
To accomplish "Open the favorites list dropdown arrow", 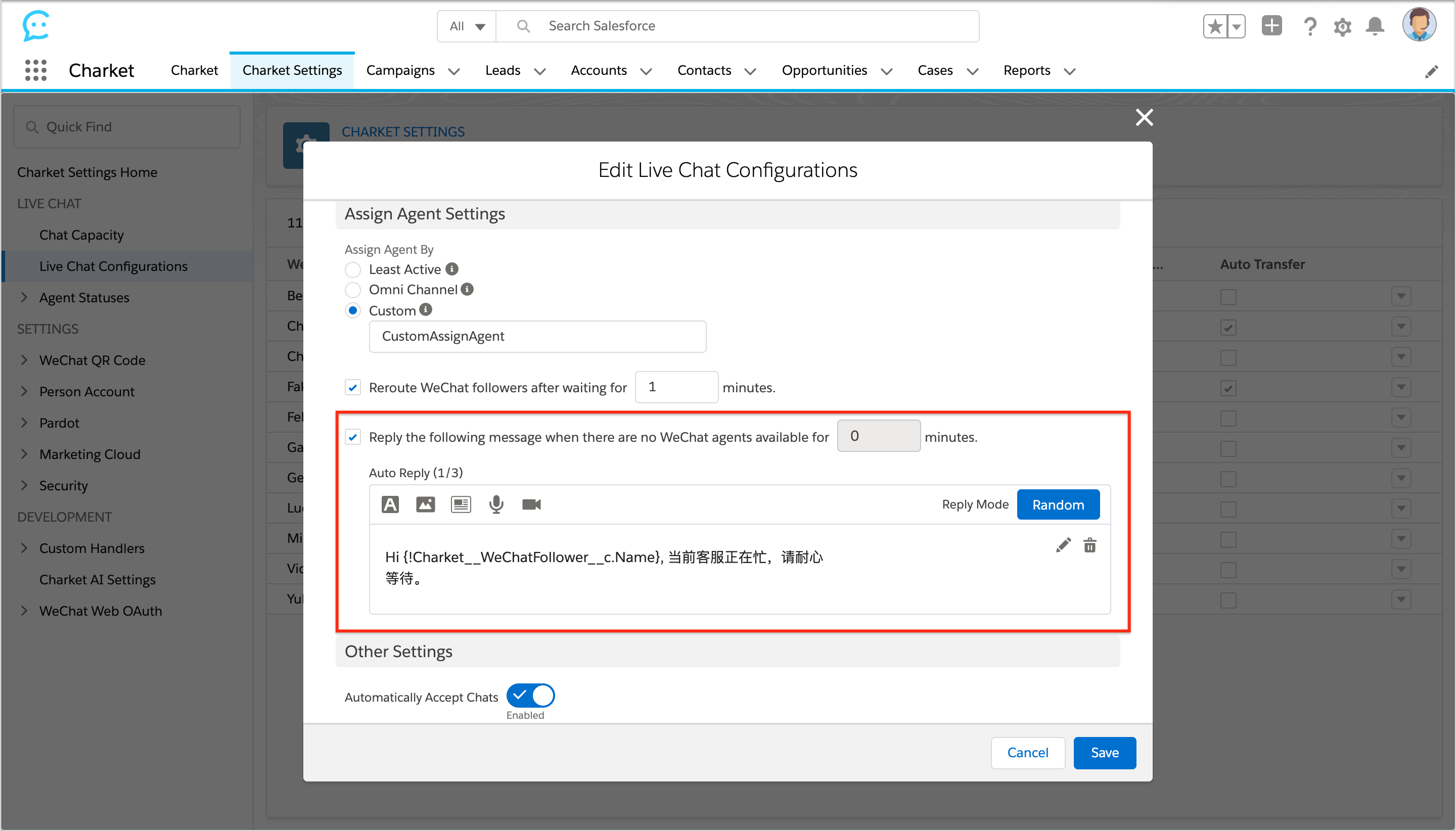I will [1236, 26].
